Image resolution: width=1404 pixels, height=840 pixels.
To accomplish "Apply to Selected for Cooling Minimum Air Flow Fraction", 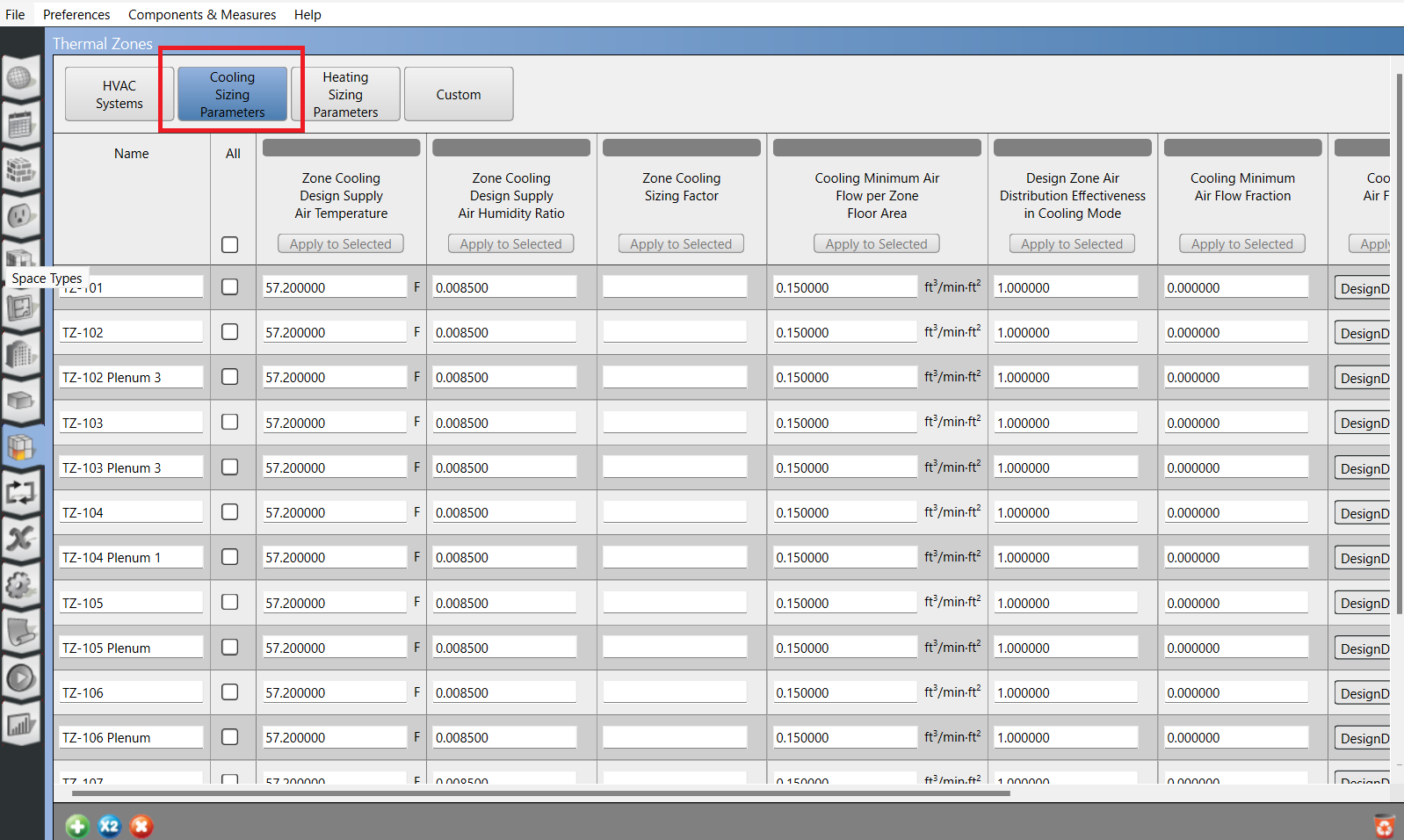I will pos(1242,243).
